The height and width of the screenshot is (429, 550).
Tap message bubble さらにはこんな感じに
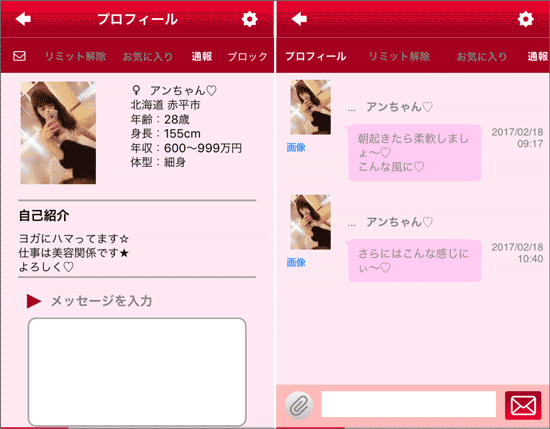click(x=414, y=261)
